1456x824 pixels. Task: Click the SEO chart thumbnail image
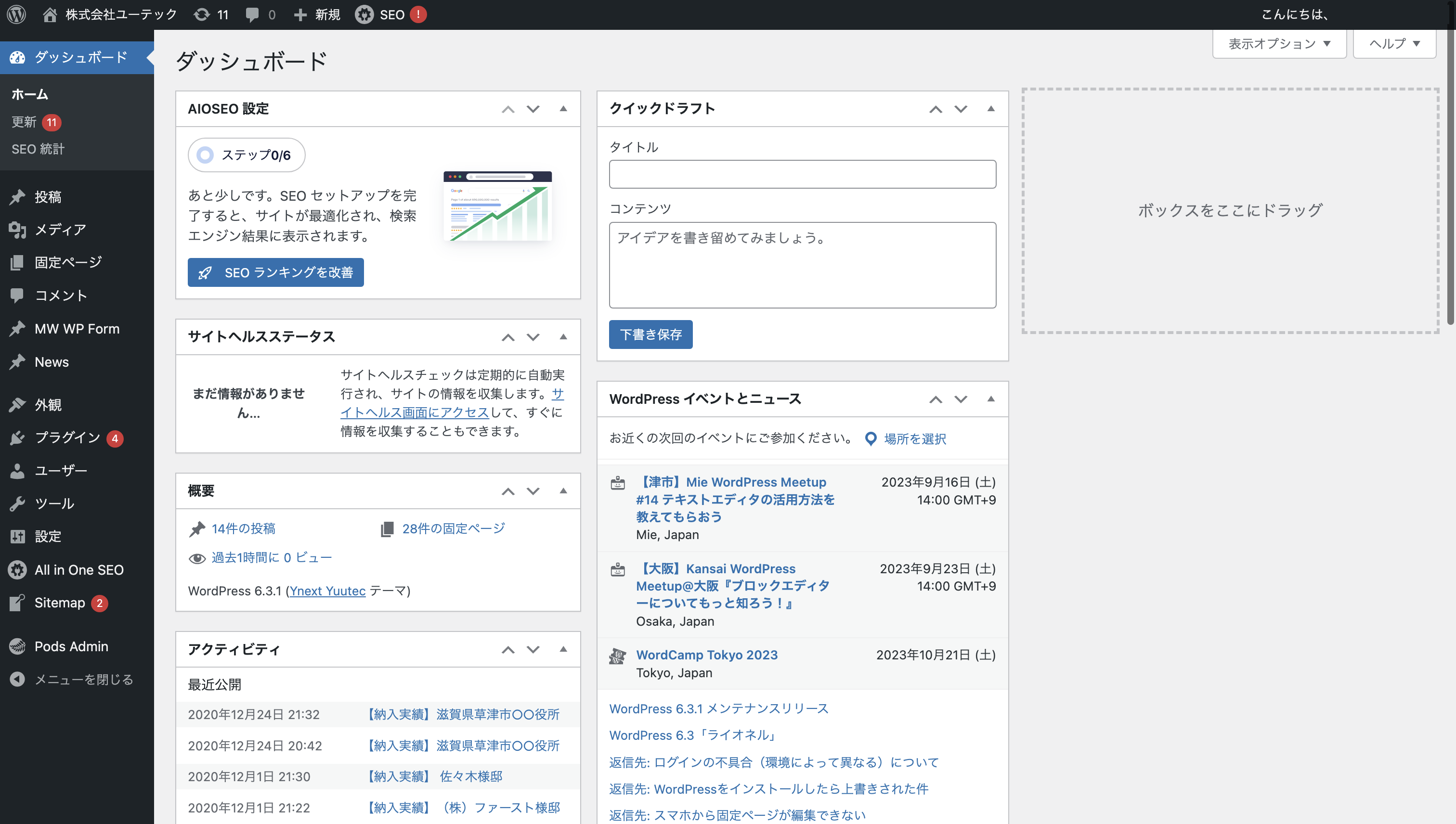(497, 206)
